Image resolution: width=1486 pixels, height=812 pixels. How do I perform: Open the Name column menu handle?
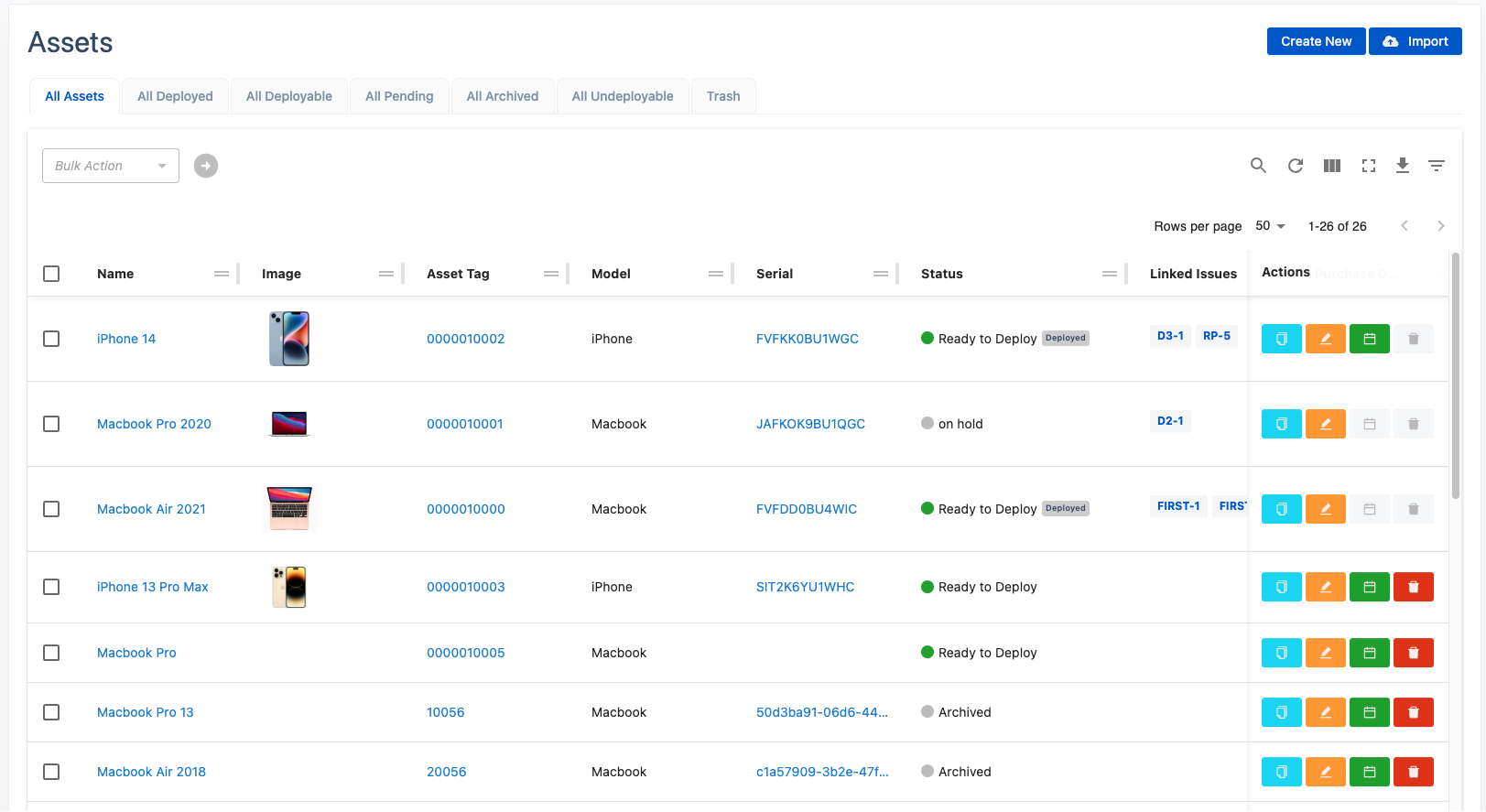pos(221,274)
